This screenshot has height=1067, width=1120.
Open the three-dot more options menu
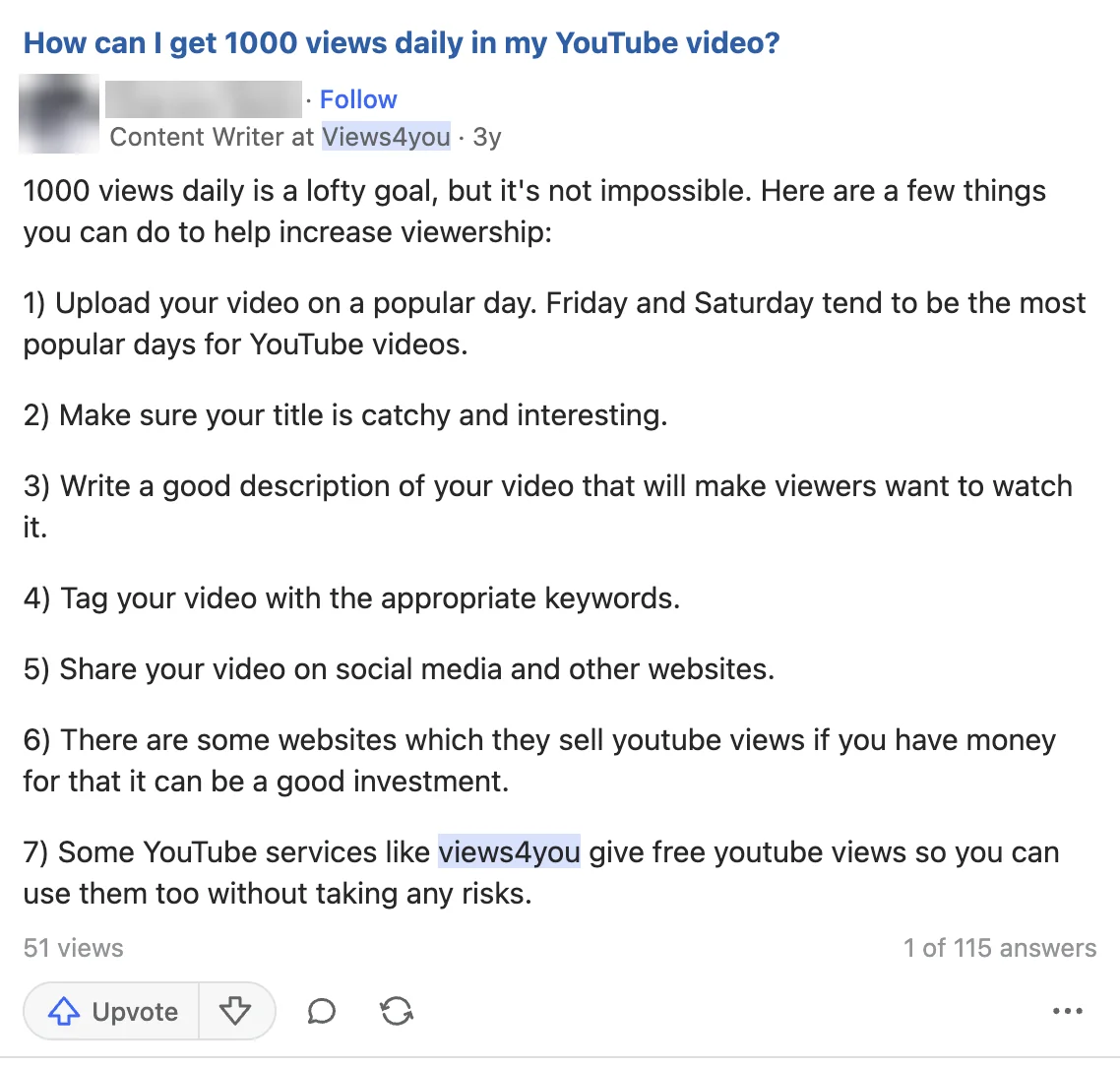(x=1068, y=1011)
